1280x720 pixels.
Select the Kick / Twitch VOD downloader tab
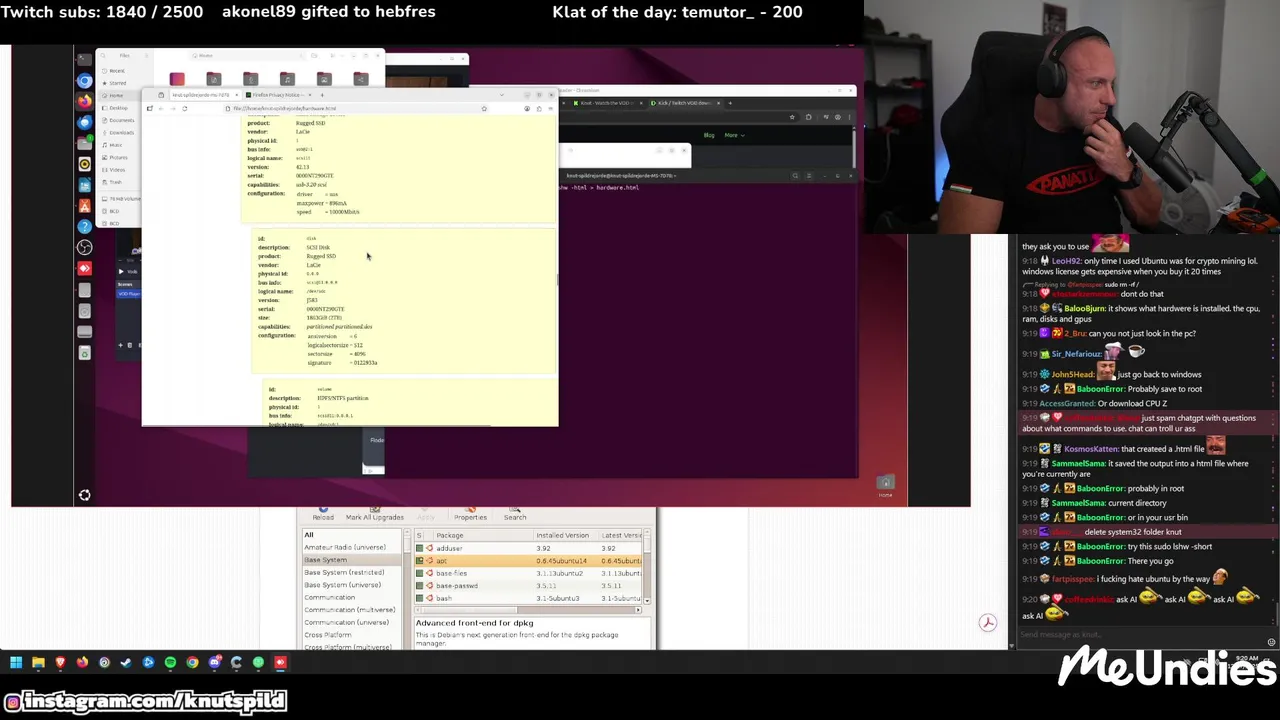684,103
